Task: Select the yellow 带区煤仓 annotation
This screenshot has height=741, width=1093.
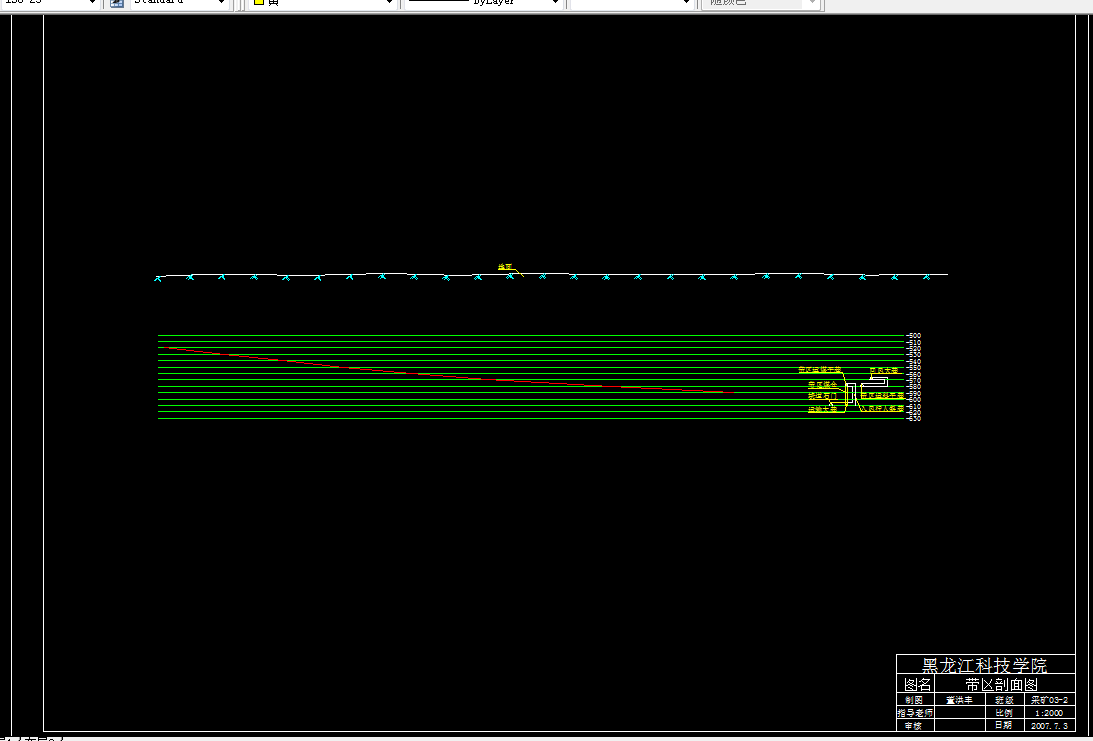Action: click(x=823, y=384)
